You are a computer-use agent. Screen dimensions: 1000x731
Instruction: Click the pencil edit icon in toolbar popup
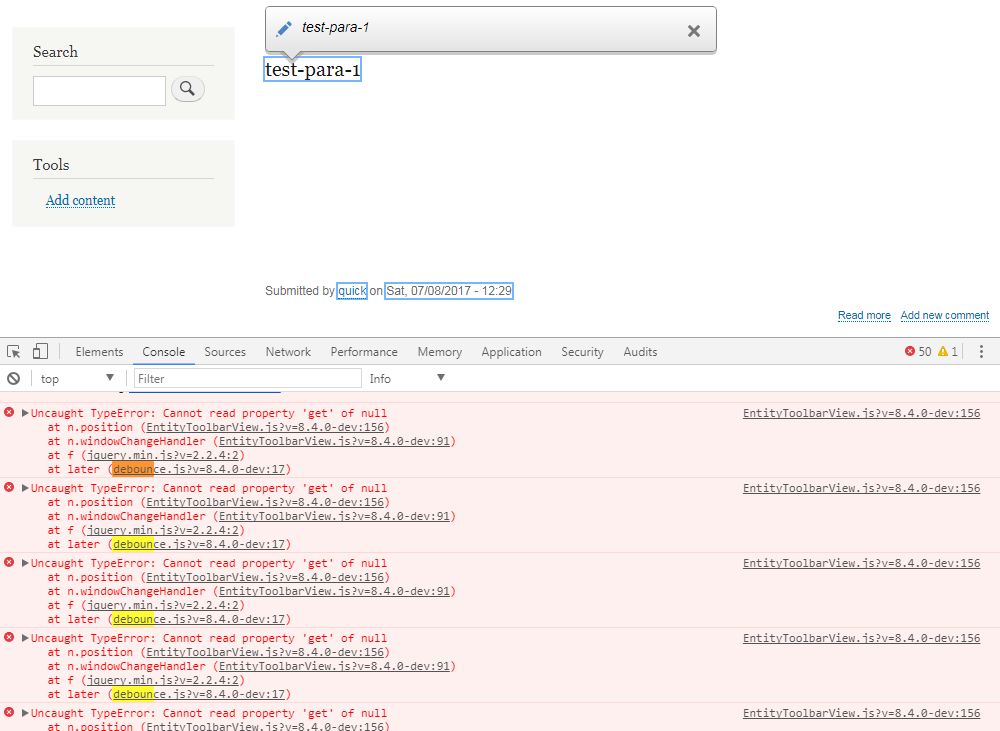point(284,29)
